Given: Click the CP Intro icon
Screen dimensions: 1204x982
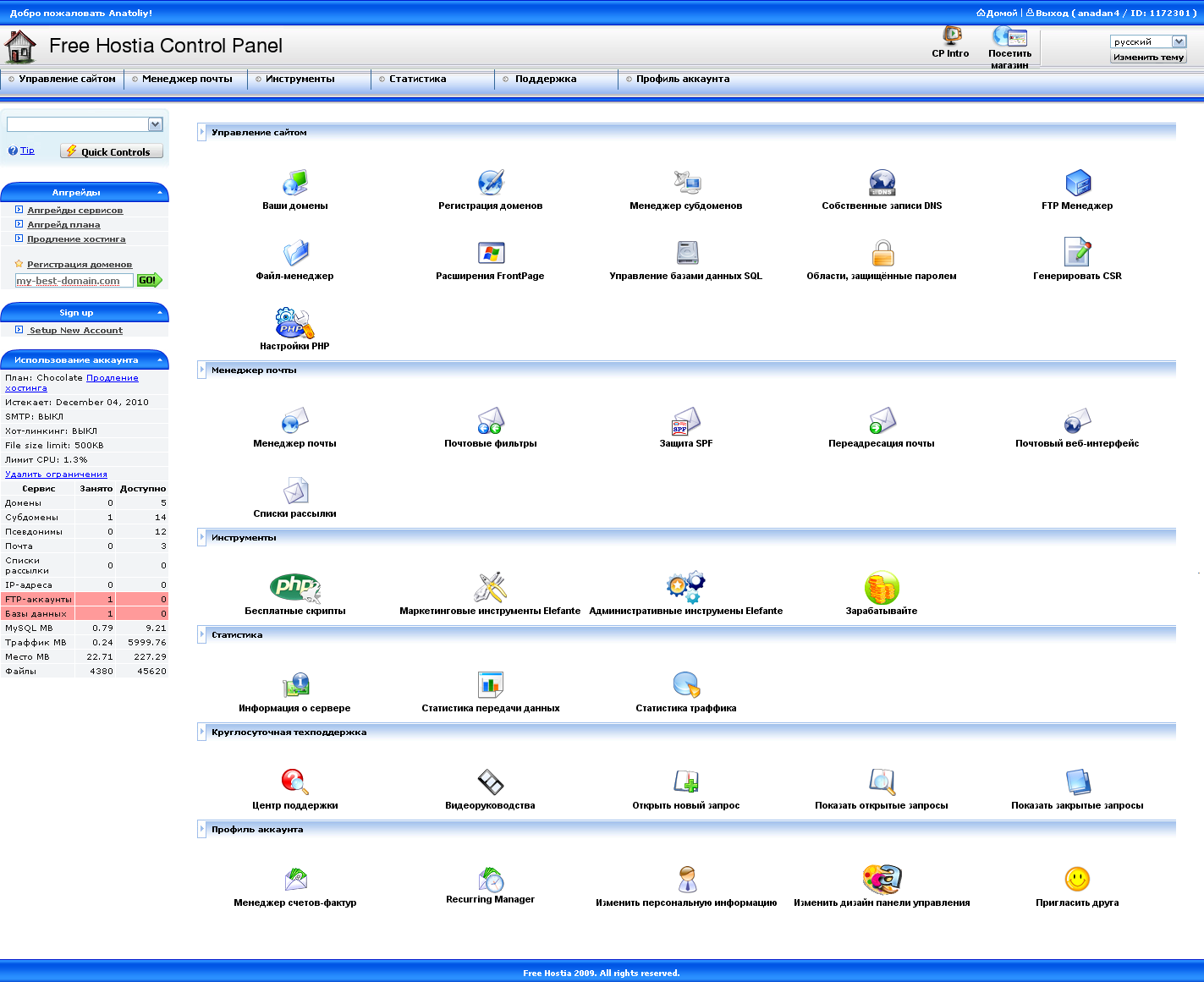Looking at the screenshot, I should pos(952,36).
